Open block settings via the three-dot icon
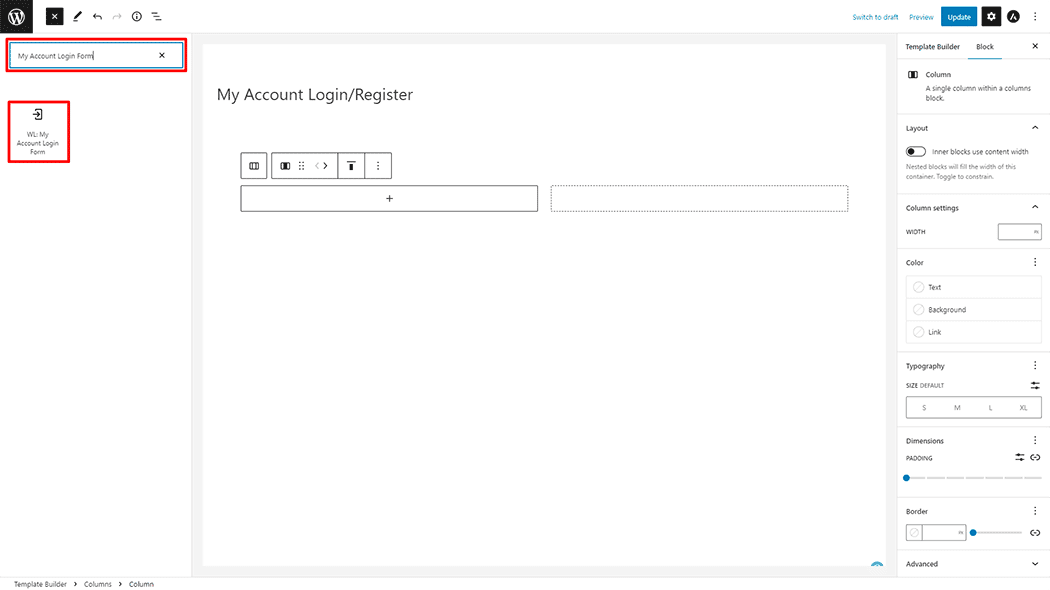This screenshot has width=1050, height=590. tap(378, 165)
